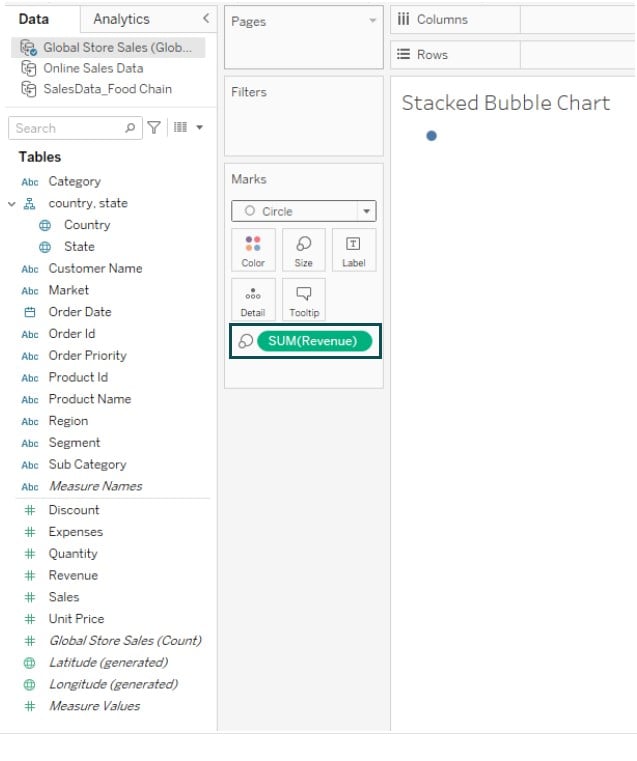
Task: Click the search magnifier icon
Action: (130, 128)
